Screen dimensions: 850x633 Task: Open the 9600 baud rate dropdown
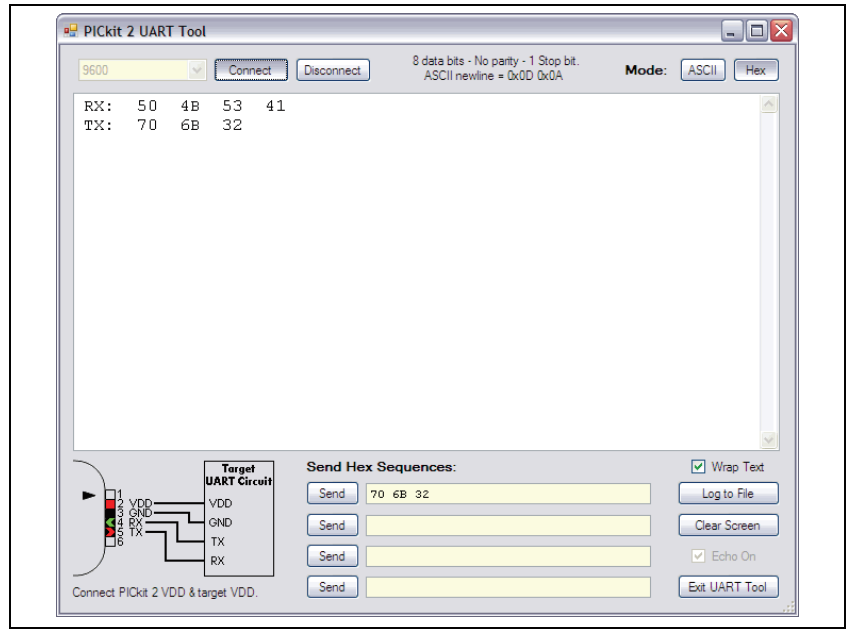pos(196,70)
